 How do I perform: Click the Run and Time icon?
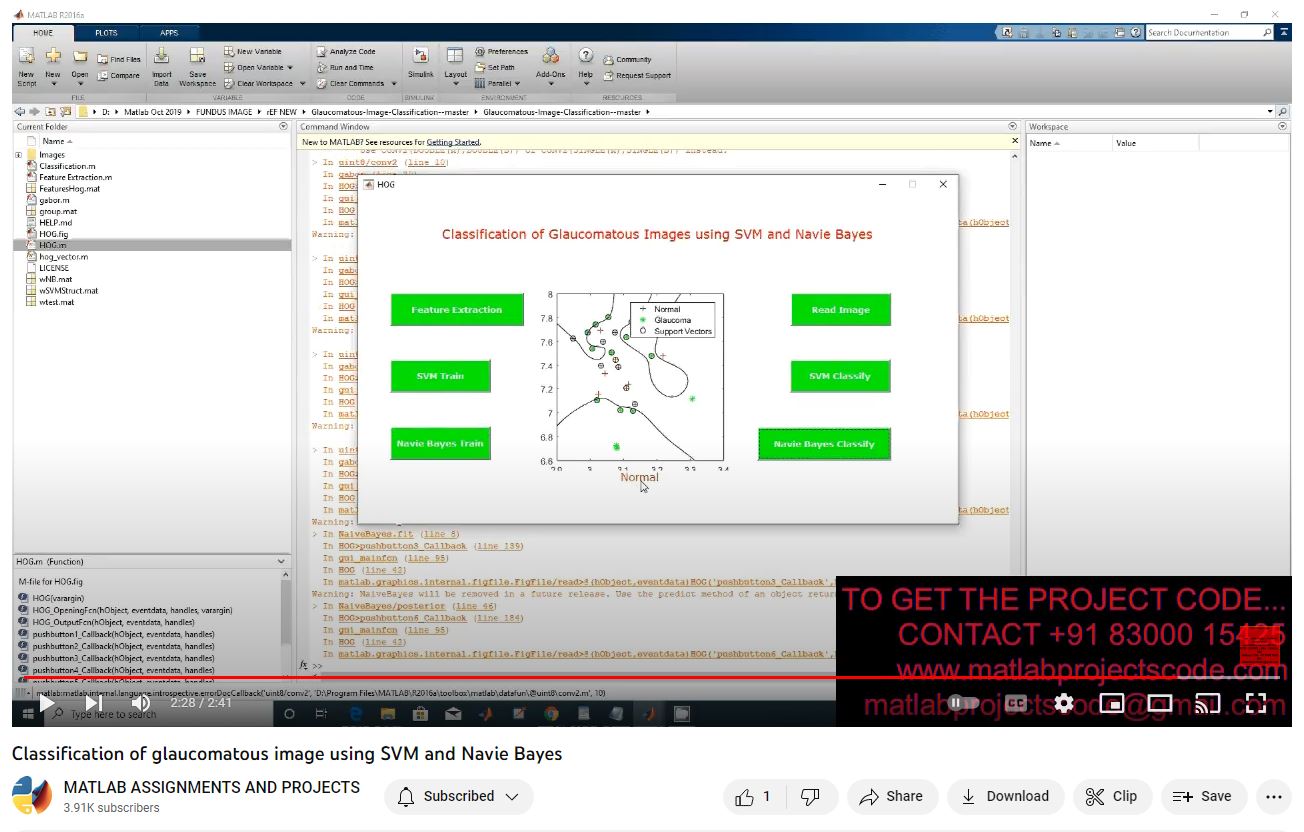point(321,67)
